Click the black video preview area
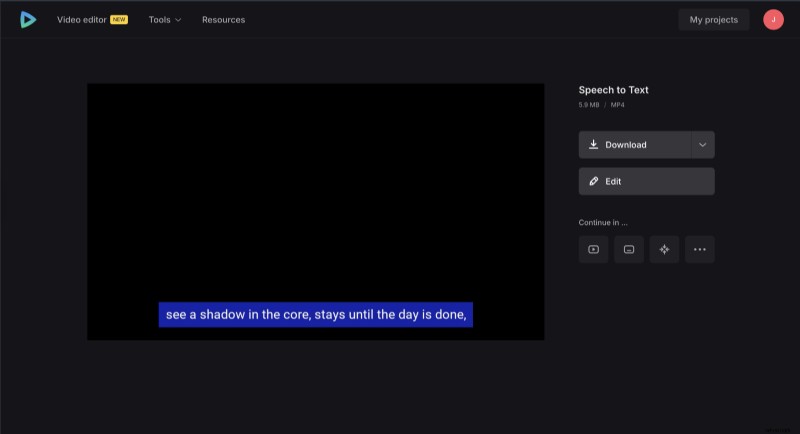Viewport: 800px width, 434px height. coord(315,190)
